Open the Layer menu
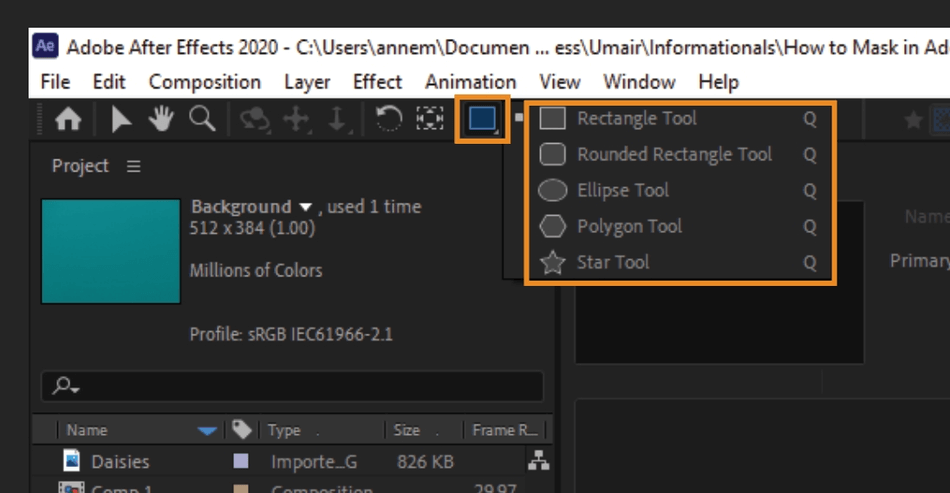The image size is (950, 493). click(307, 82)
